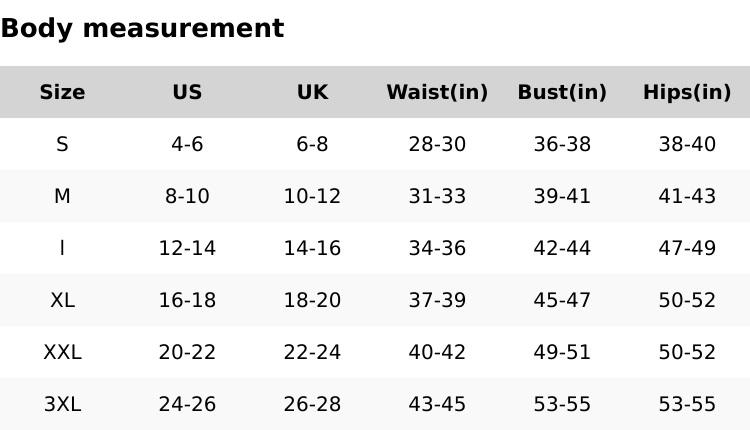Select the Hips(in) column header
This screenshot has width=750, height=430.
(x=687, y=92)
